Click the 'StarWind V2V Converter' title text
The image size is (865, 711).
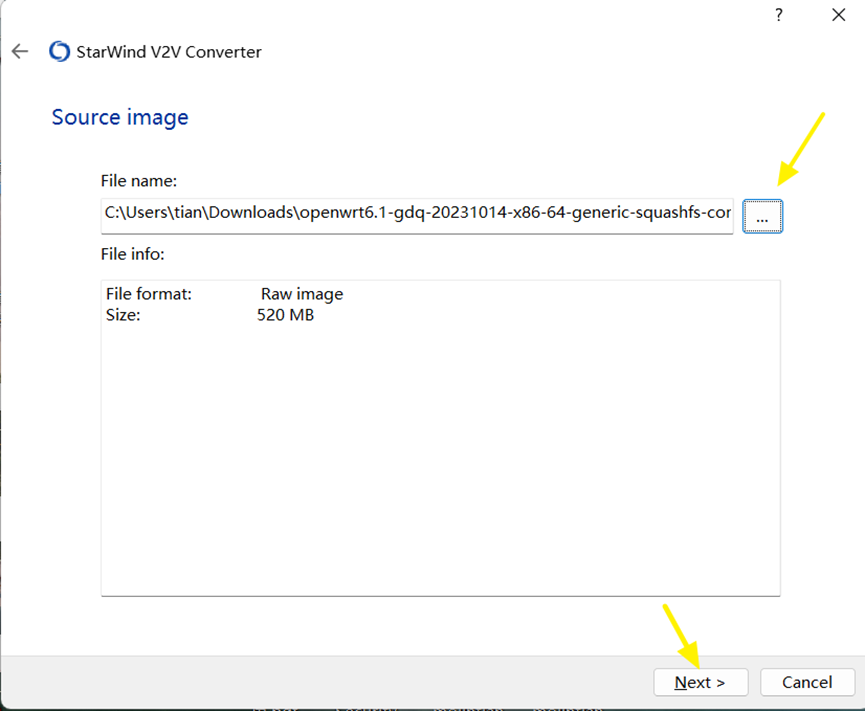(x=169, y=52)
